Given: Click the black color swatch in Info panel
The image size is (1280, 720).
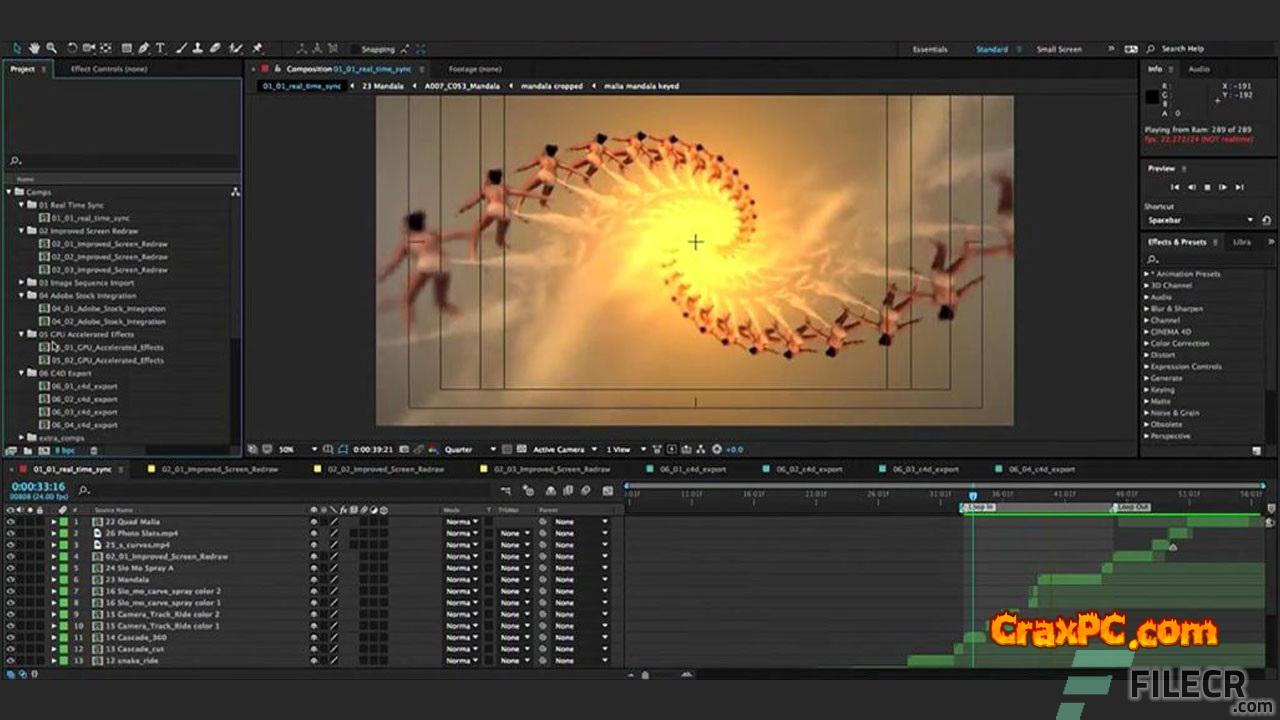Looking at the screenshot, I should point(1152,97).
